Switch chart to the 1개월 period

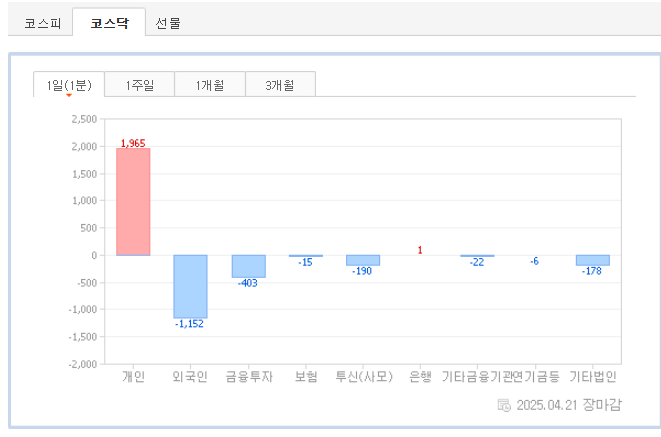(210, 85)
